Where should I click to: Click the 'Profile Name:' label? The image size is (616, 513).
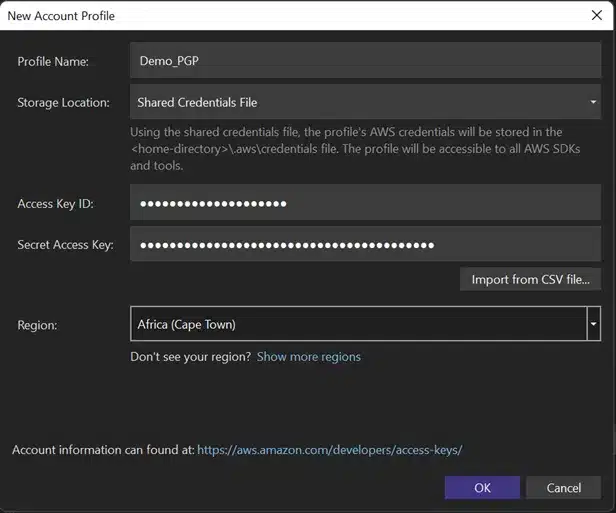(x=53, y=62)
